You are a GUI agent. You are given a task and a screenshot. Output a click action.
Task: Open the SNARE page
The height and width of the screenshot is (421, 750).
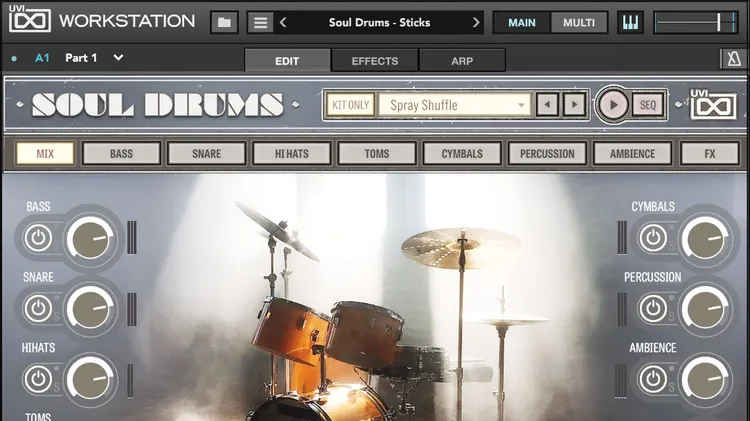[x=207, y=154]
